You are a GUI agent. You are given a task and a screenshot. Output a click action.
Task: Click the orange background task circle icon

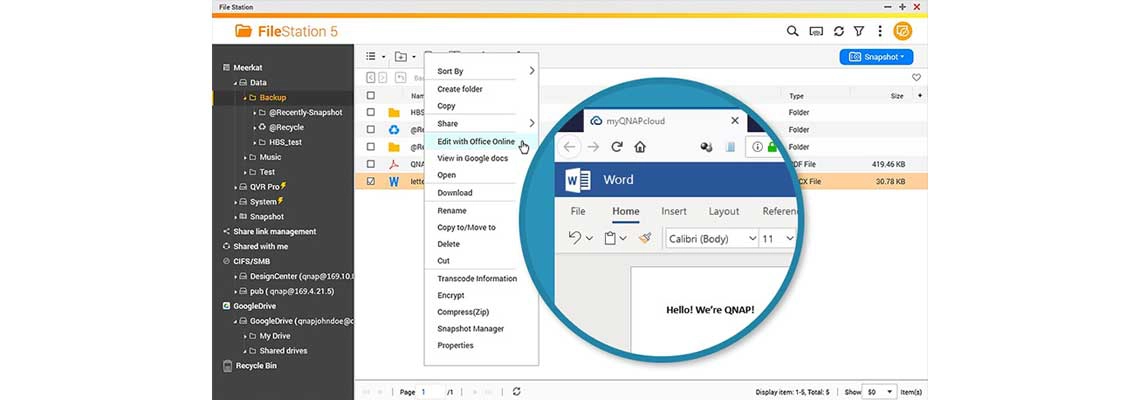click(902, 31)
